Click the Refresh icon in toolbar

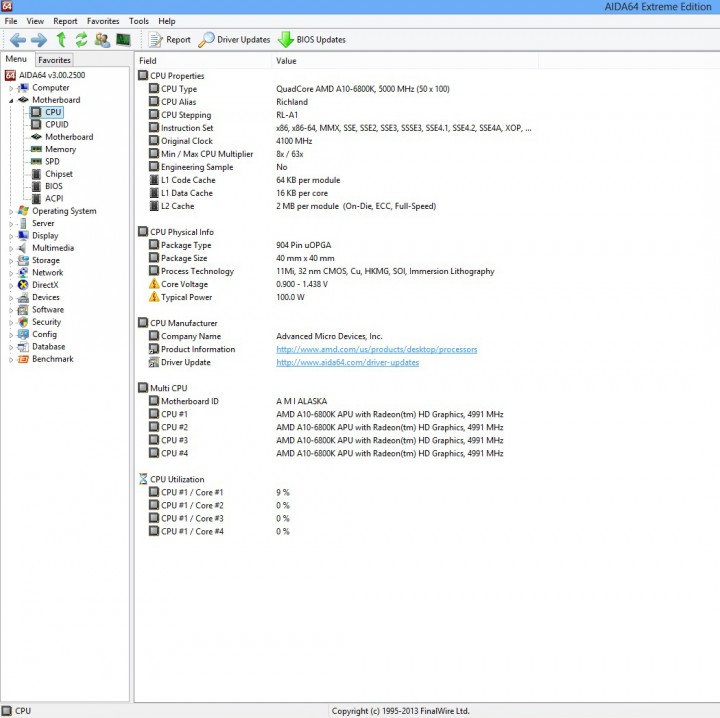(81, 40)
